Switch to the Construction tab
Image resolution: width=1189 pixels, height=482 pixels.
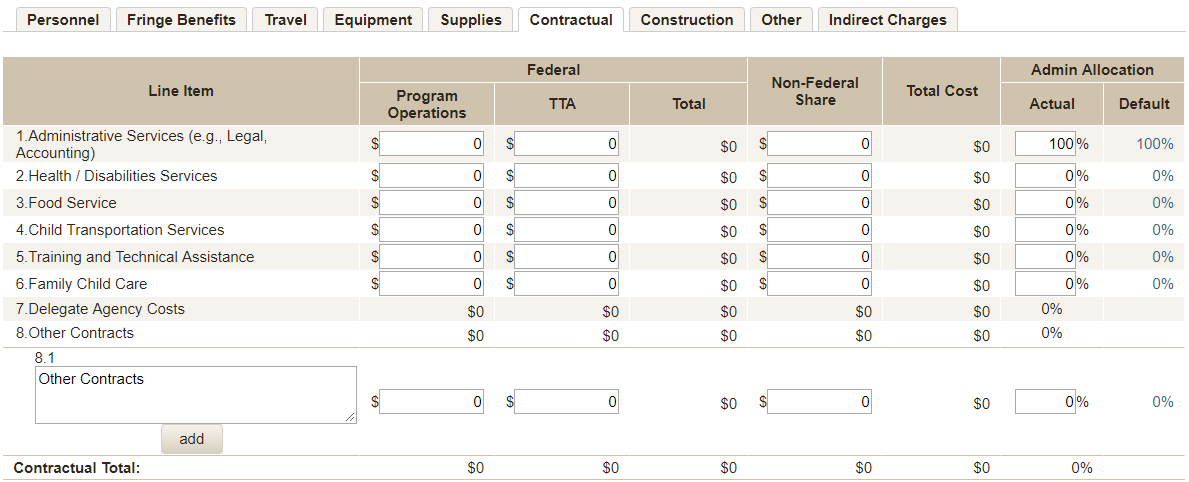pyautogui.click(x=687, y=20)
